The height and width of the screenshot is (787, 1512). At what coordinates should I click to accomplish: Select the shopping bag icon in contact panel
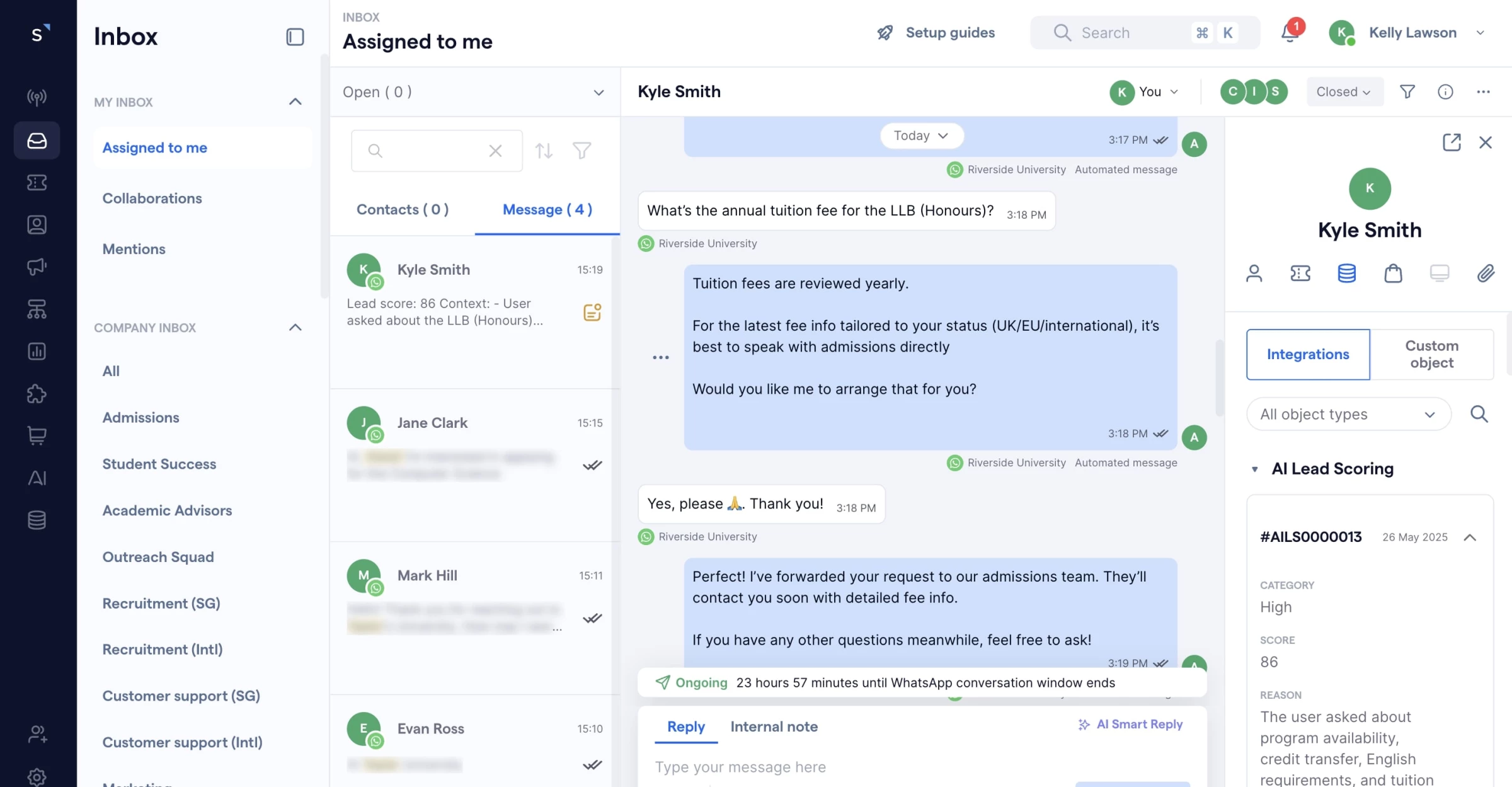[1393, 273]
